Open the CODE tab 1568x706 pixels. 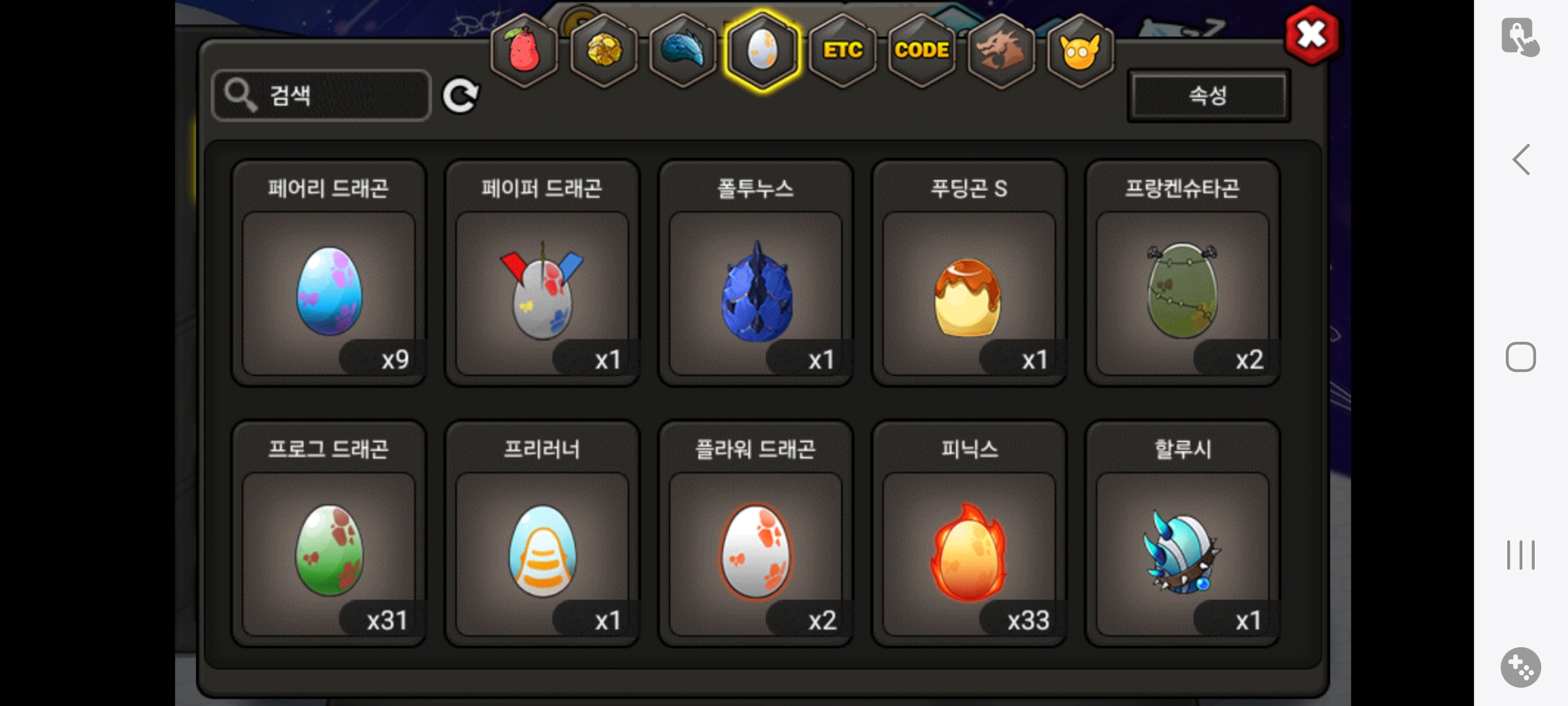click(x=922, y=51)
